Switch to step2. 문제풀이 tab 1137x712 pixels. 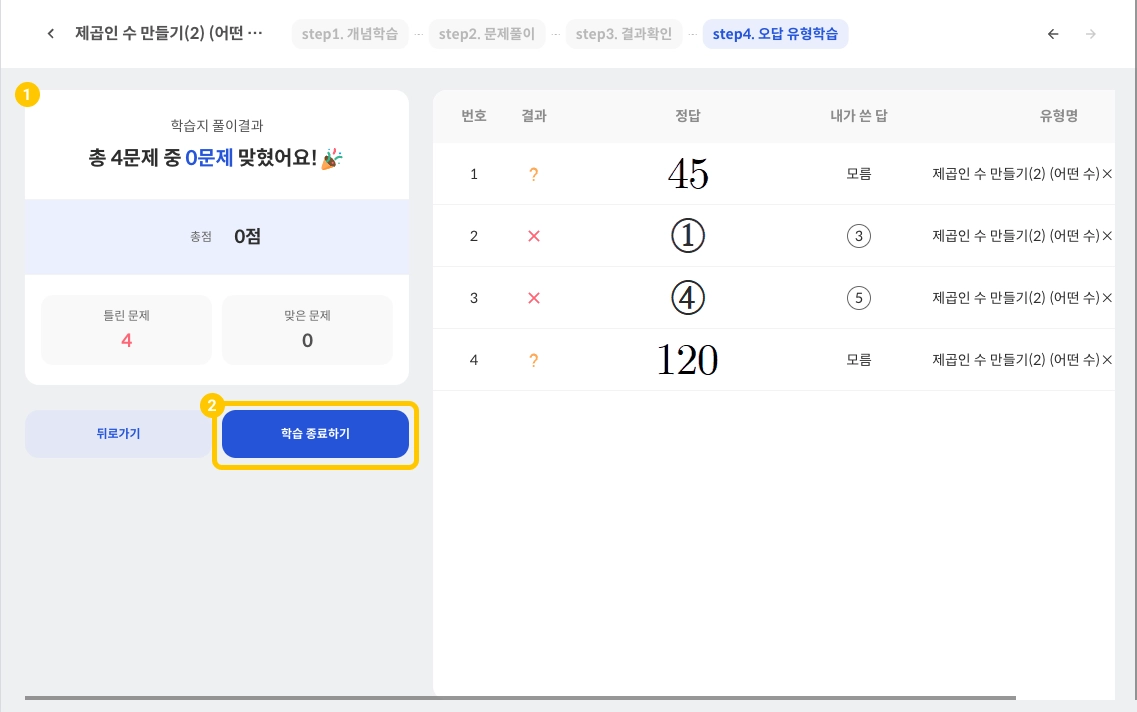click(x=487, y=34)
